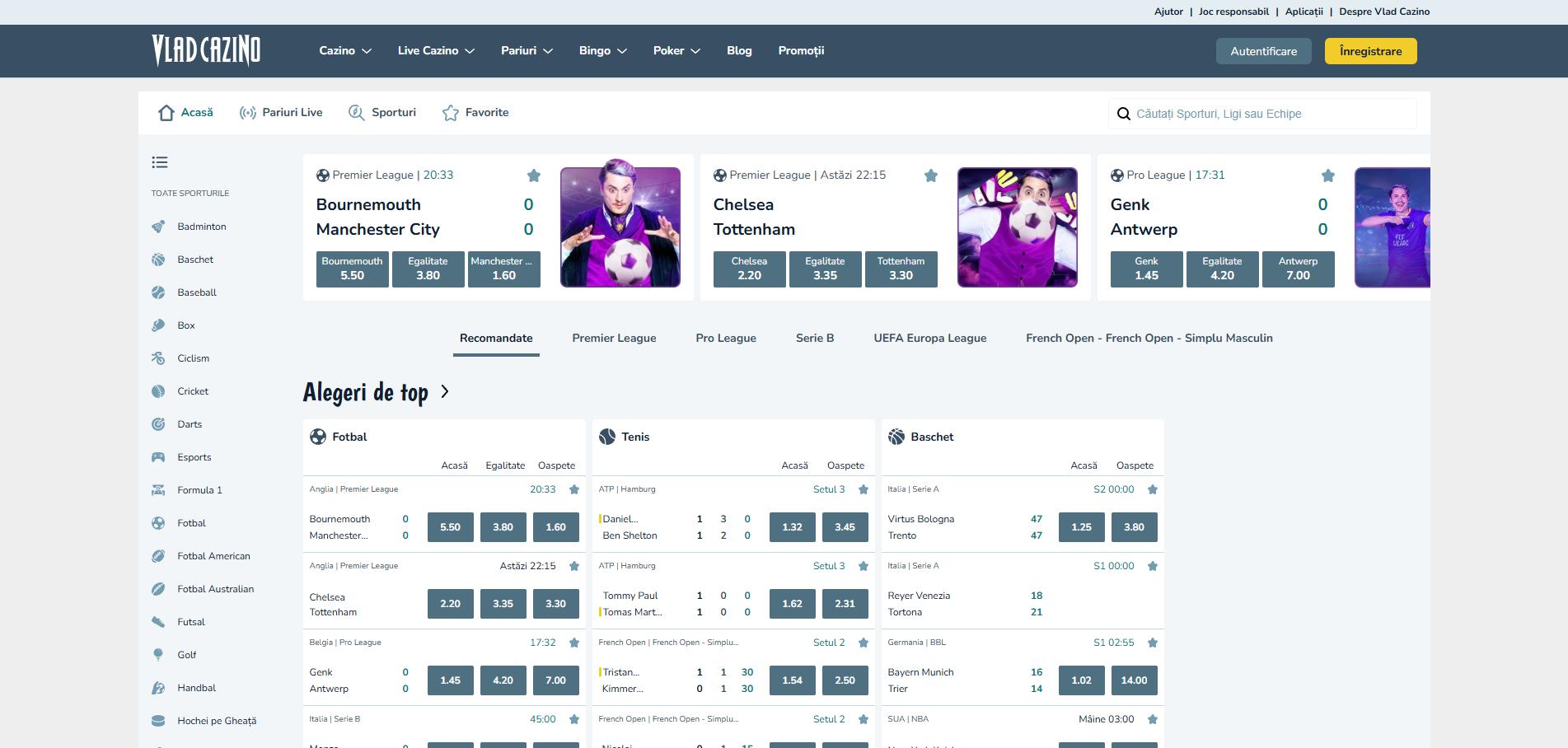Star the Bournemouth row in Fotbal list
This screenshot has width=1568, height=748.
tap(574, 489)
